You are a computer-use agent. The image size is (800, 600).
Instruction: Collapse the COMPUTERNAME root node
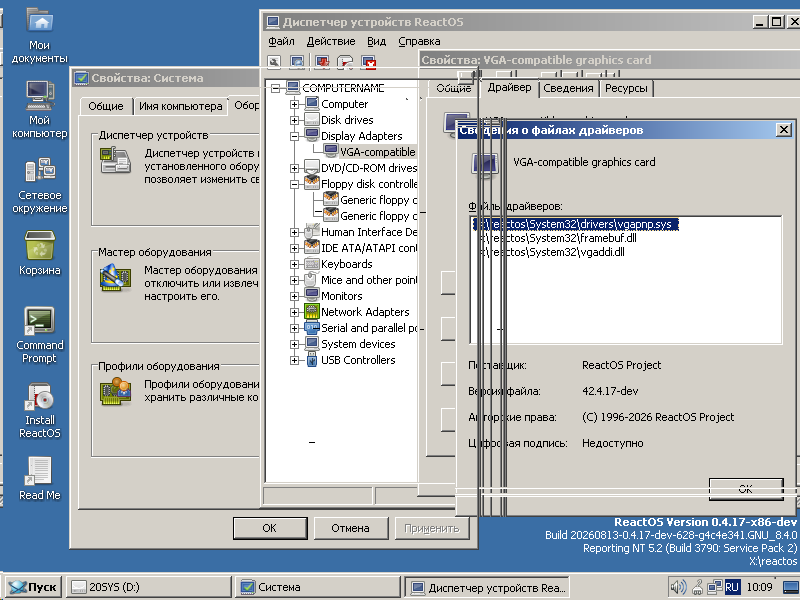coord(276,88)
